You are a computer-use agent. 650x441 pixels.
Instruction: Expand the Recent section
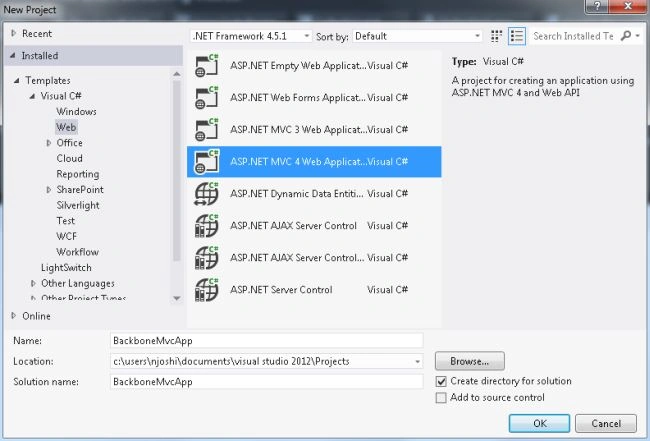tap(14, 33)
